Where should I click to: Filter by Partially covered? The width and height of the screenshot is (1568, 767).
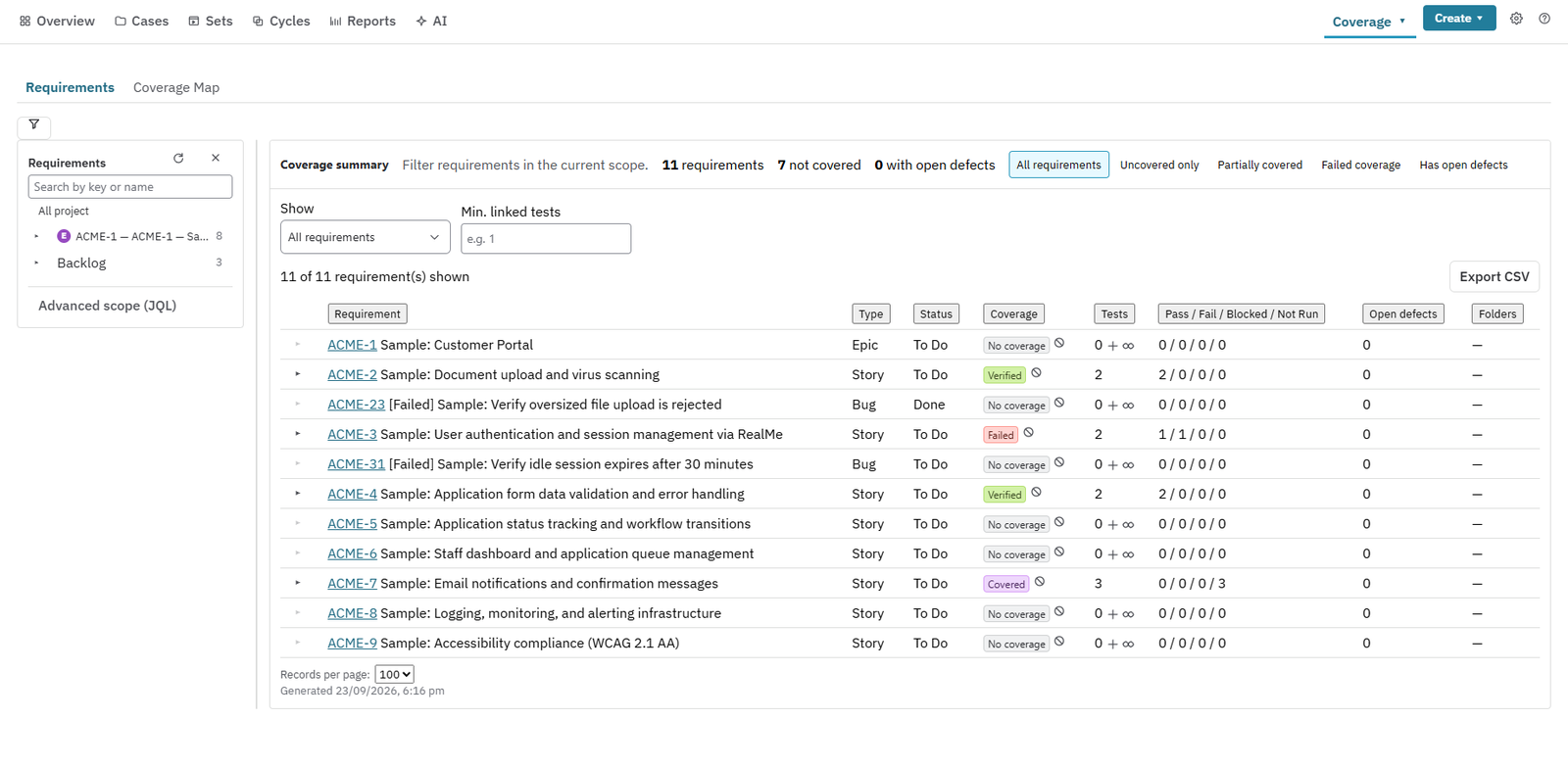click(x=1259, y=165)
